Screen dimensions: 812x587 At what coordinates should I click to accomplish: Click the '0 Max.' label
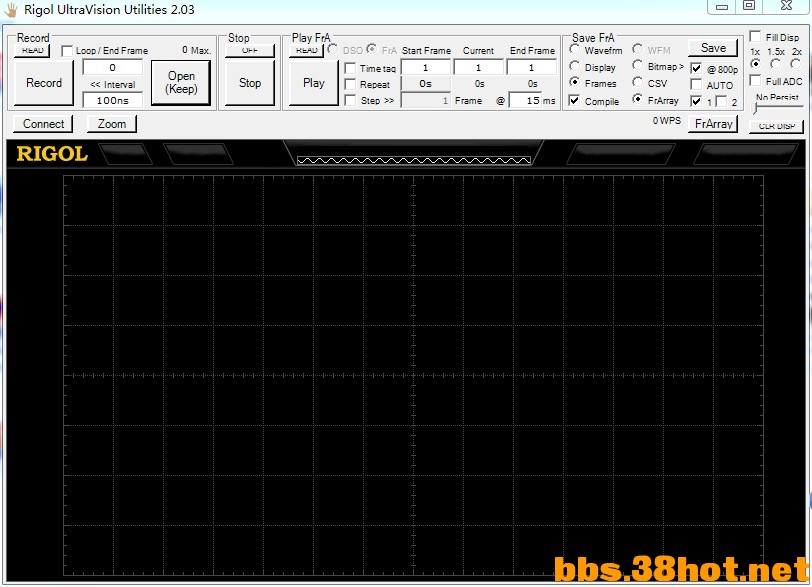pos(196,50)
